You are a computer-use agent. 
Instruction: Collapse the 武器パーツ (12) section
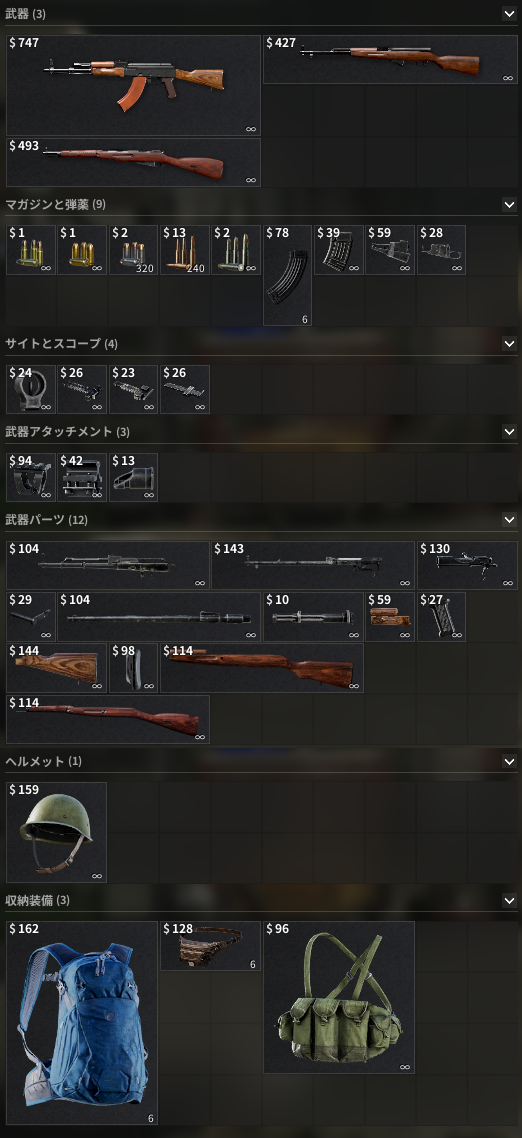click(509, 520)
